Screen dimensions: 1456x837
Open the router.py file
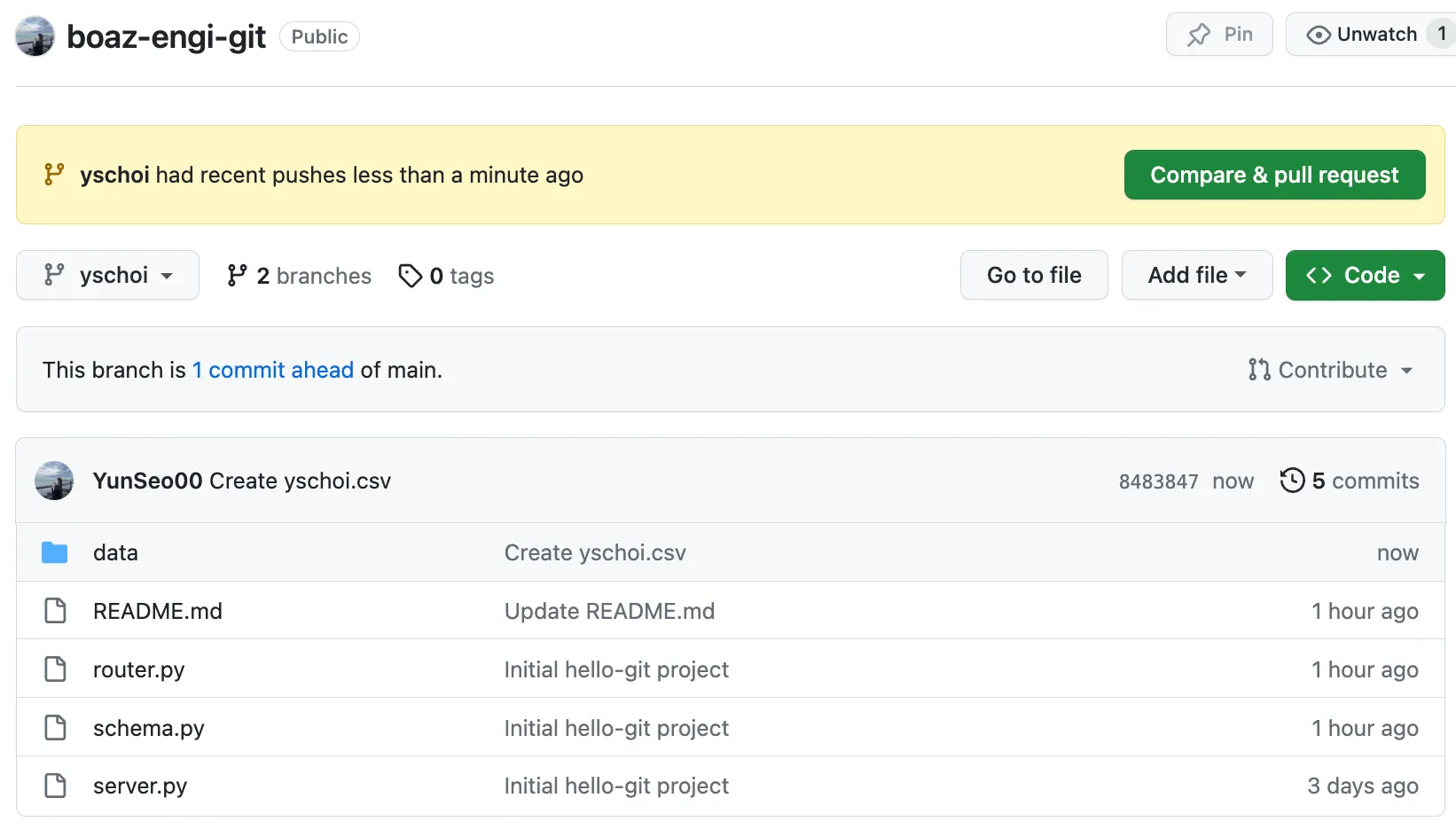[x=139, y=669]
